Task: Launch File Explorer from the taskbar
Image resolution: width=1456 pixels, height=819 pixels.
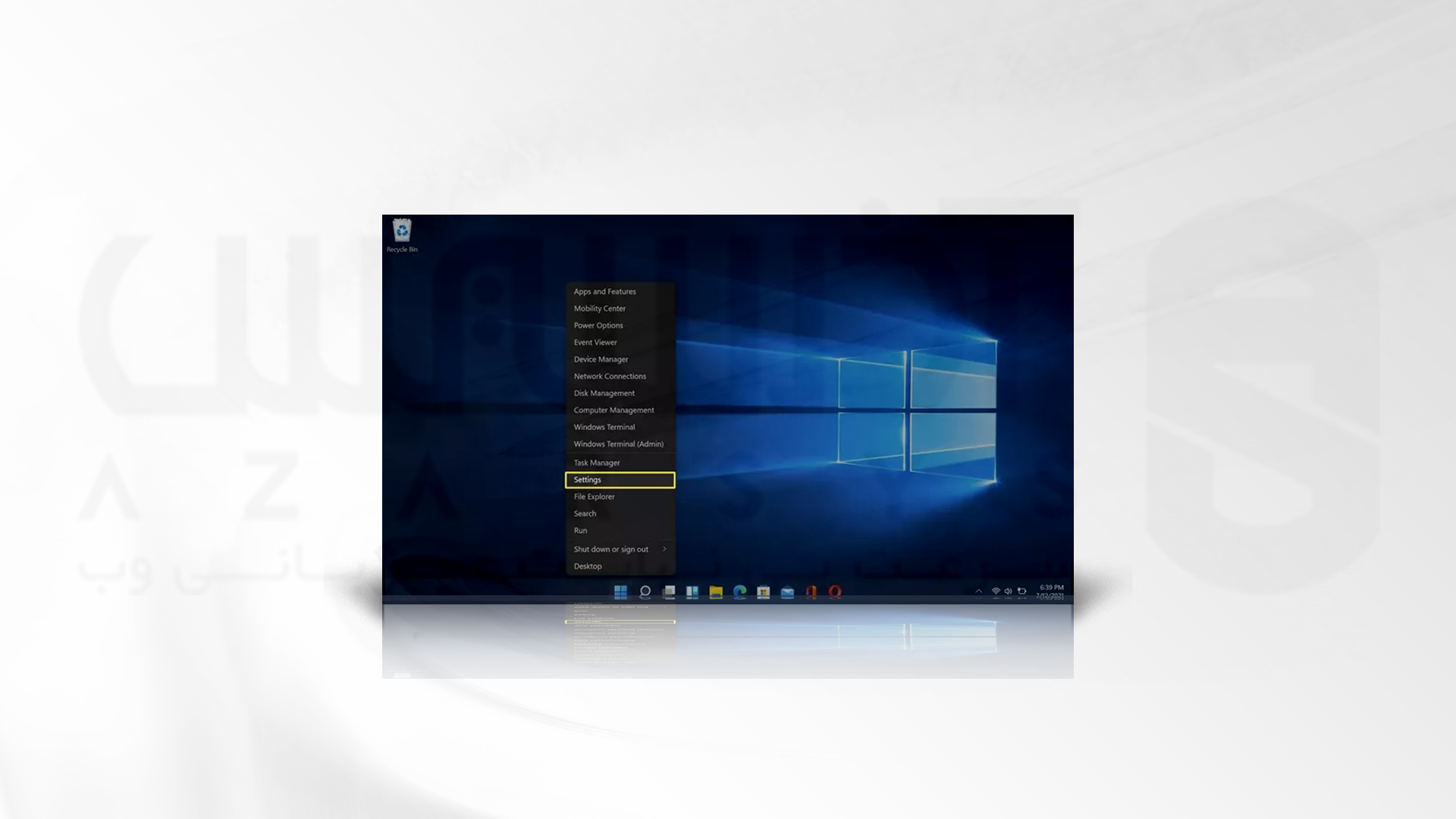Action: point(716,591)
